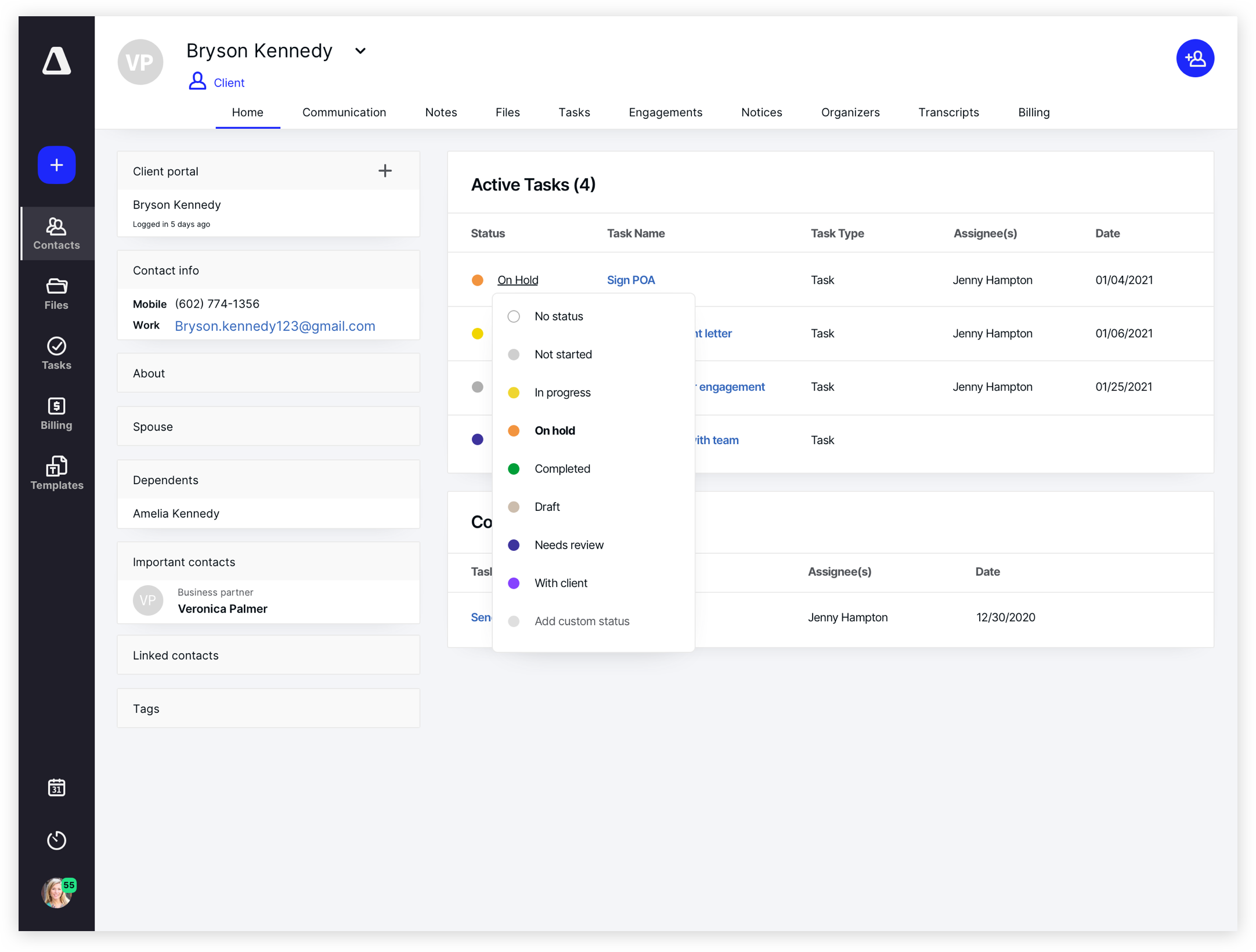This screenshot has width=1256, height=952.
Task: Select the On hold status color swatch
Action: 513,430
